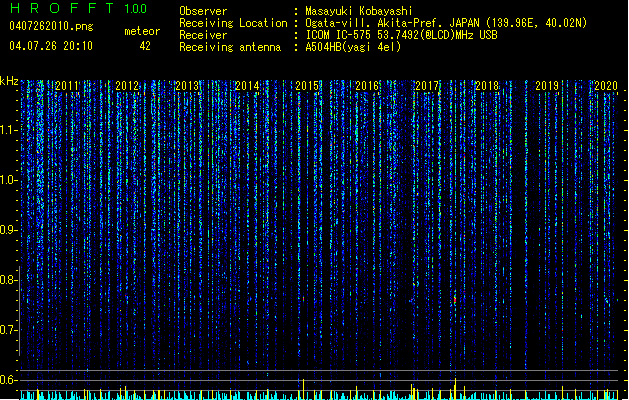Select the file name 0407262010.png
629x400 pixels.
pyautogui.click(x=51, y=26)
